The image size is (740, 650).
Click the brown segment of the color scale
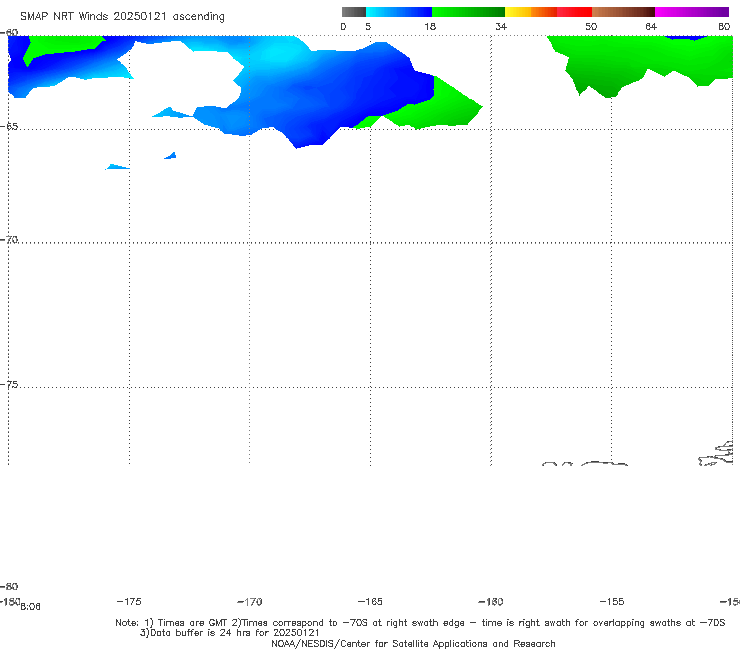[x=623, y=12]
